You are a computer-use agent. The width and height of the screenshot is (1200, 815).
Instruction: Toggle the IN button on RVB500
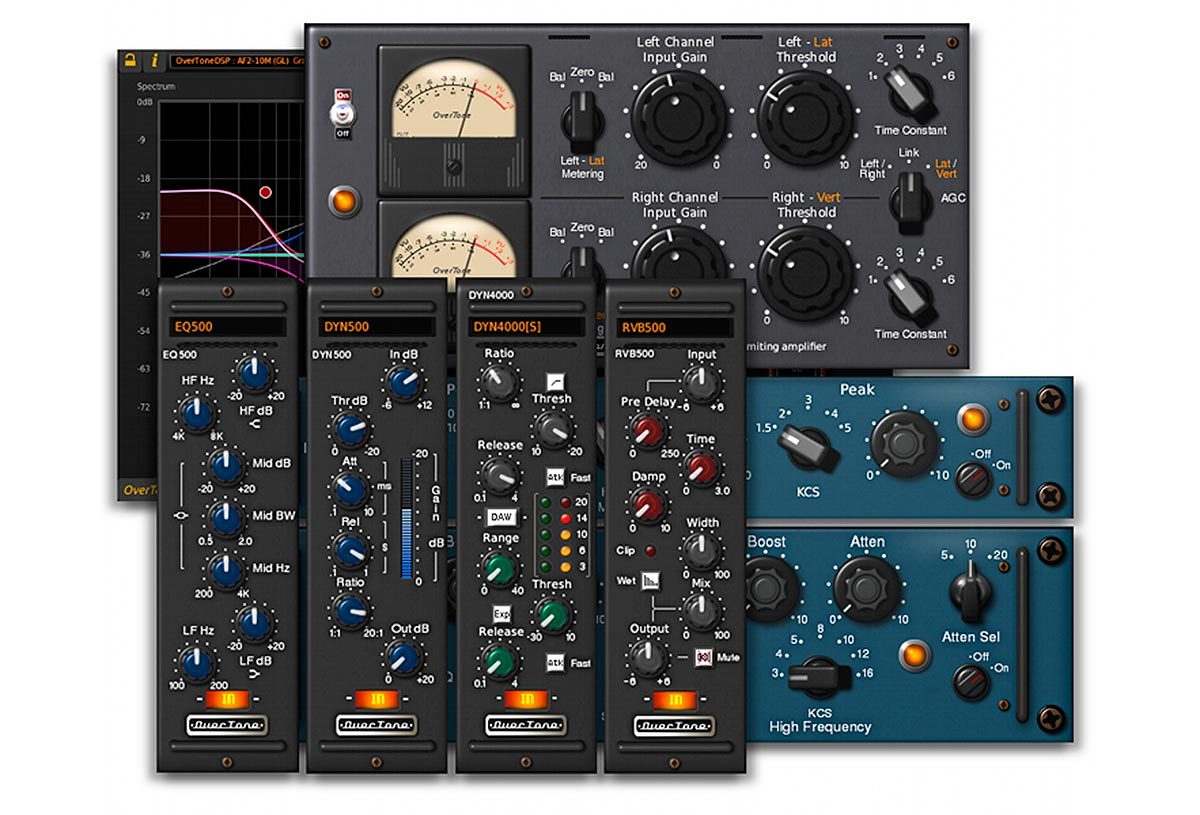(674, 698)
